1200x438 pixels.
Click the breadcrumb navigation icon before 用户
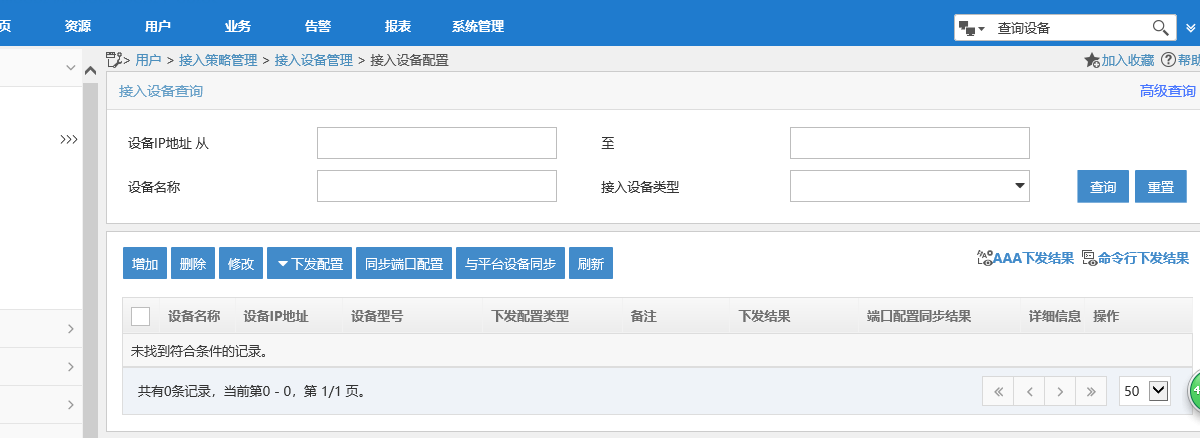click(x=114, y=60)
